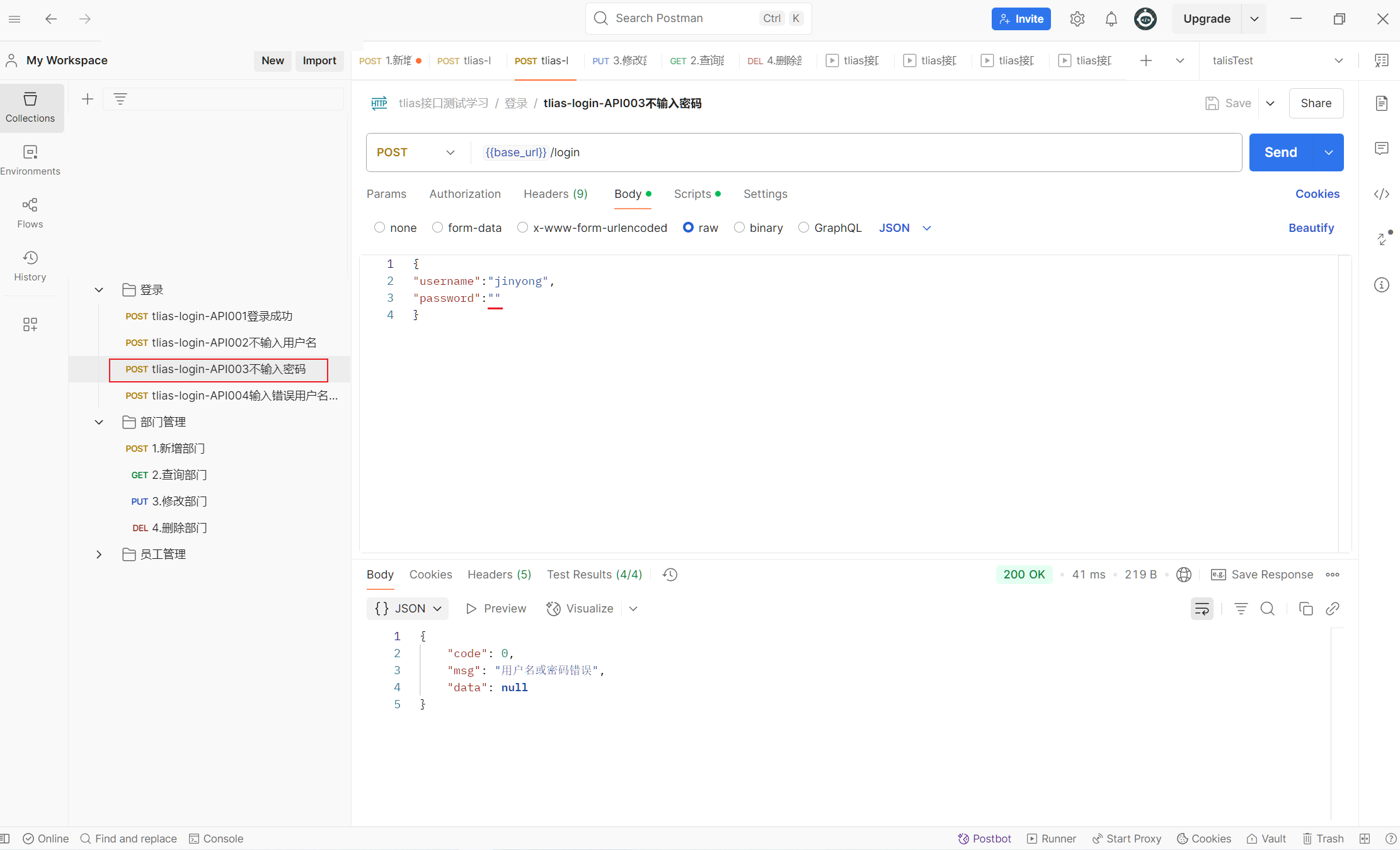This screenshot has width=1400, height=850.
Task: Open the Environments sidebar panel
Action: (x=30, y=159)
